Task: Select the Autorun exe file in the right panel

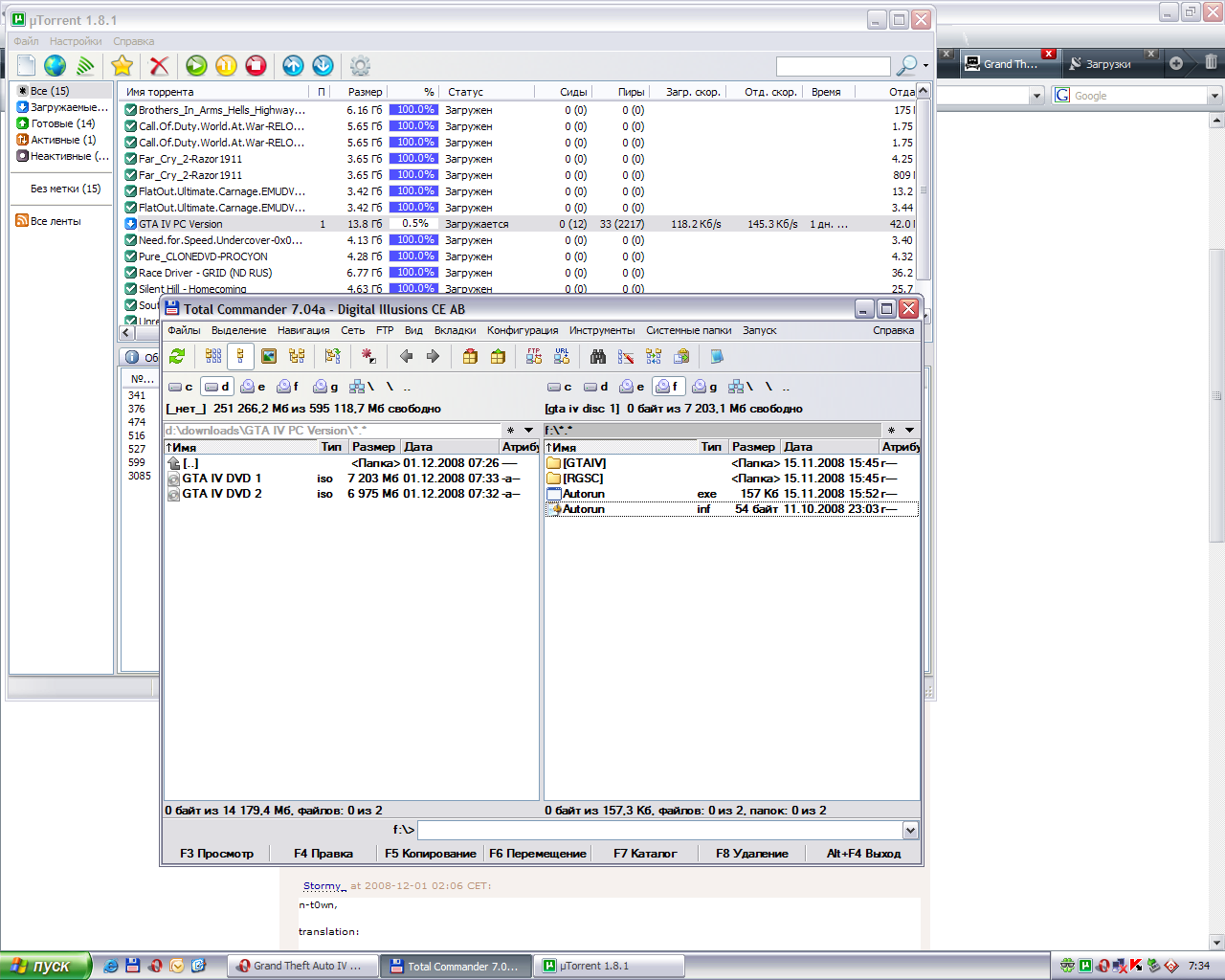Action: (731, 494)
